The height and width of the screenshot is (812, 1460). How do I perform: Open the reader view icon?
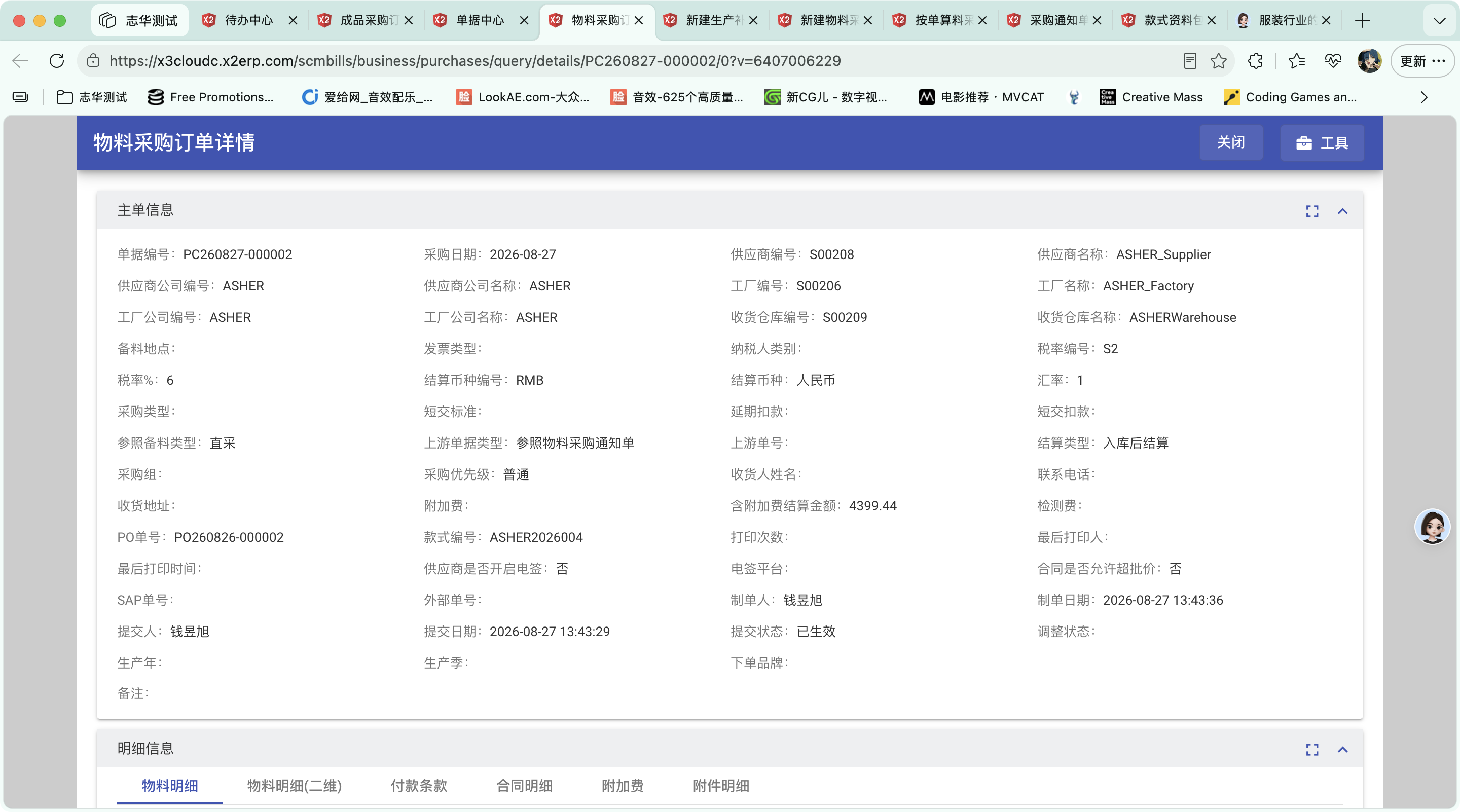1190,61
